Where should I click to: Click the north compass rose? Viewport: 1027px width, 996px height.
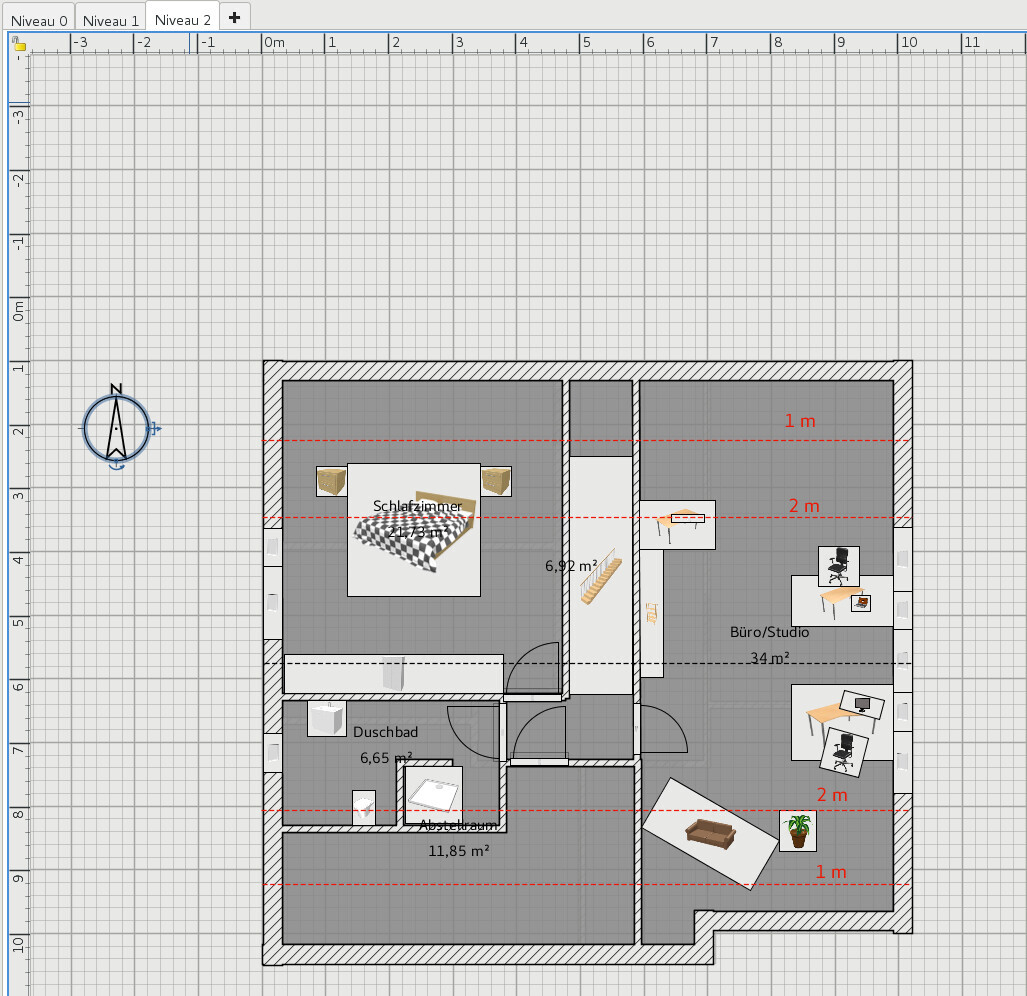(x=116, y=428)
